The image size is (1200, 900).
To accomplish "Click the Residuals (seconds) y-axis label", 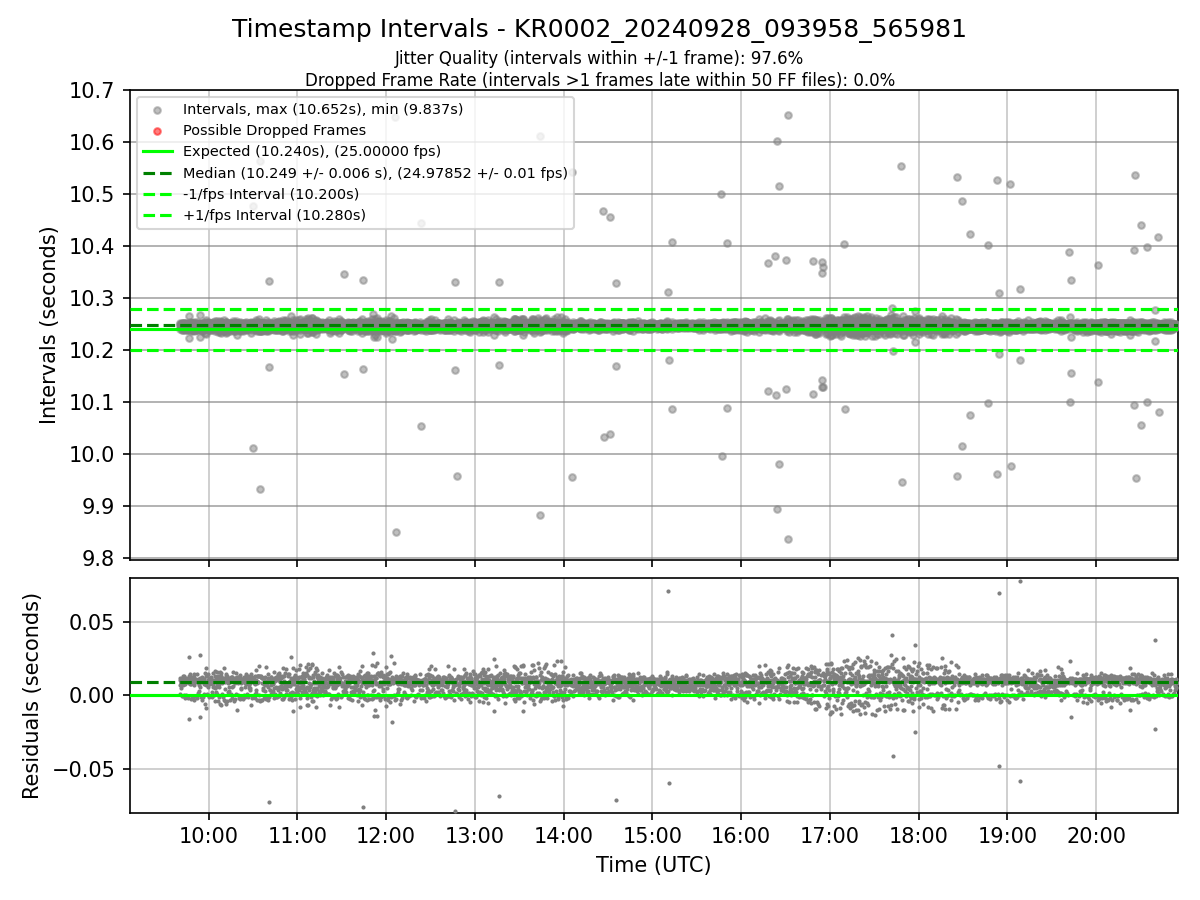I will 32,696.
